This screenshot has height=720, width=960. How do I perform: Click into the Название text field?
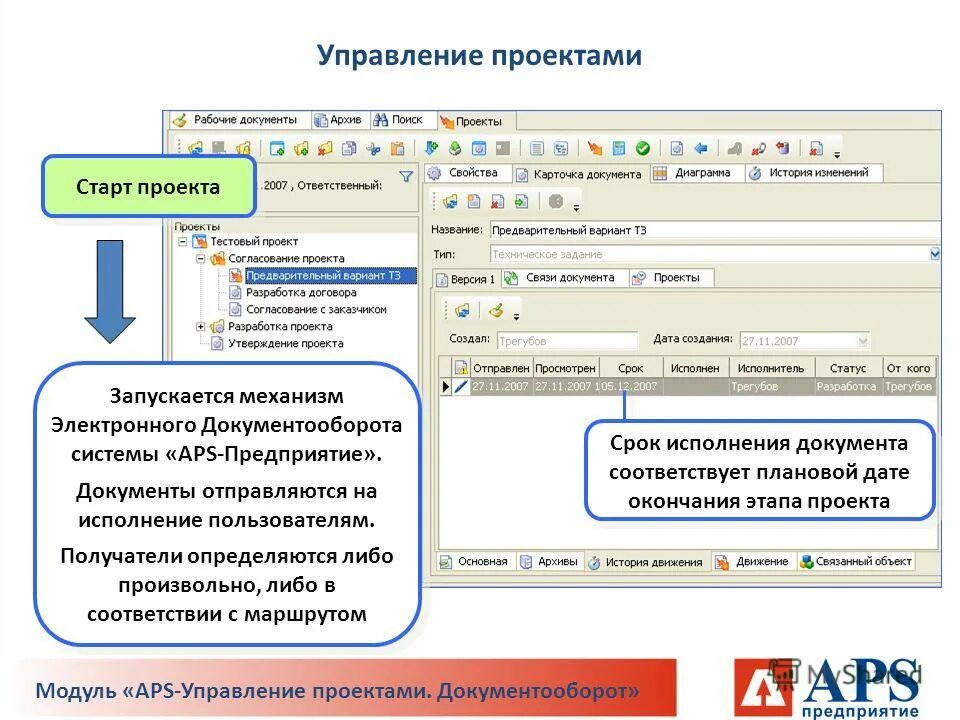pyautogui.click(x=714, y=230)
